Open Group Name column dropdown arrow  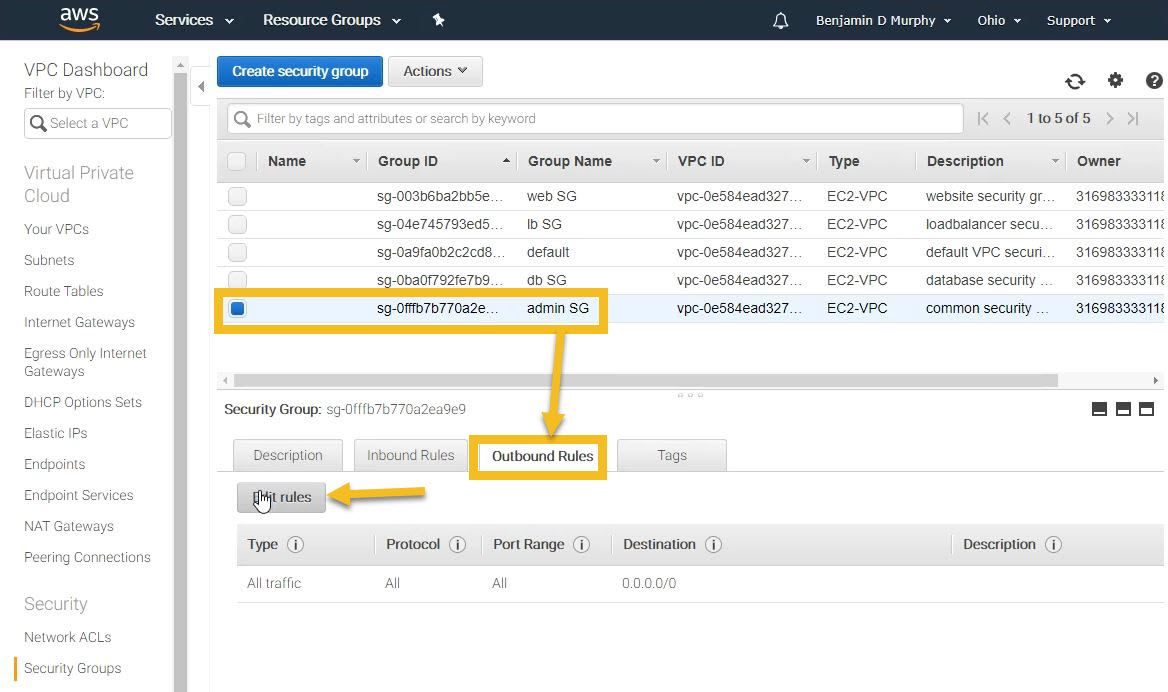coord(656,162)
